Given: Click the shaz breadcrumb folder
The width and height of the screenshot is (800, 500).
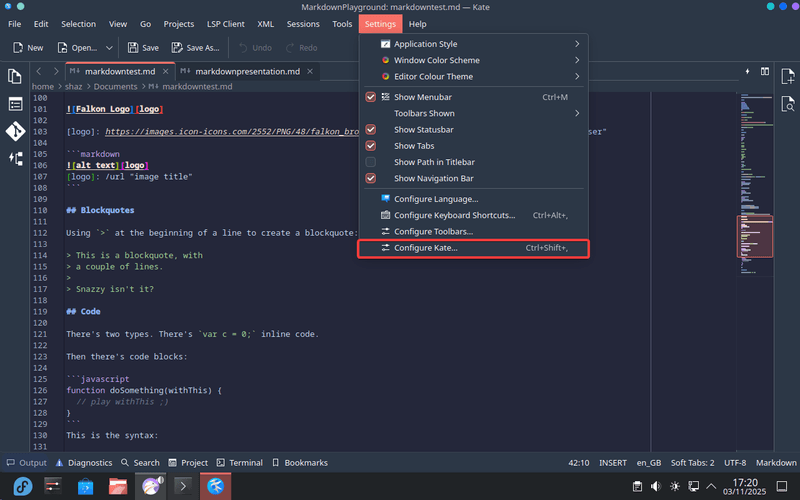Looking at the screenshot, I should click(x=73, y=87).
